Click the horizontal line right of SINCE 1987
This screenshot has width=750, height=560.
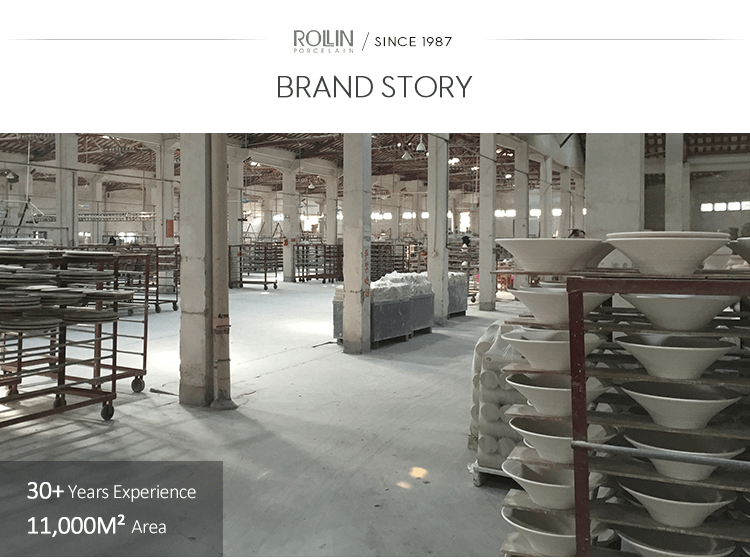[614, 39]
